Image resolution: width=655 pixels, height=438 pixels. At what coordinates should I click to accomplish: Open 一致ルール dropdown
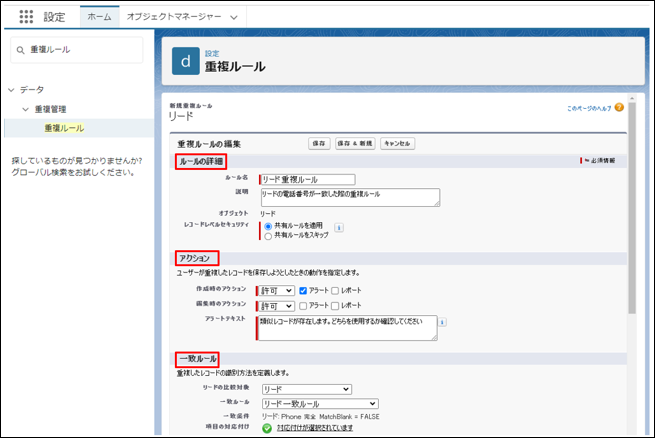click(x=320, y=404)
